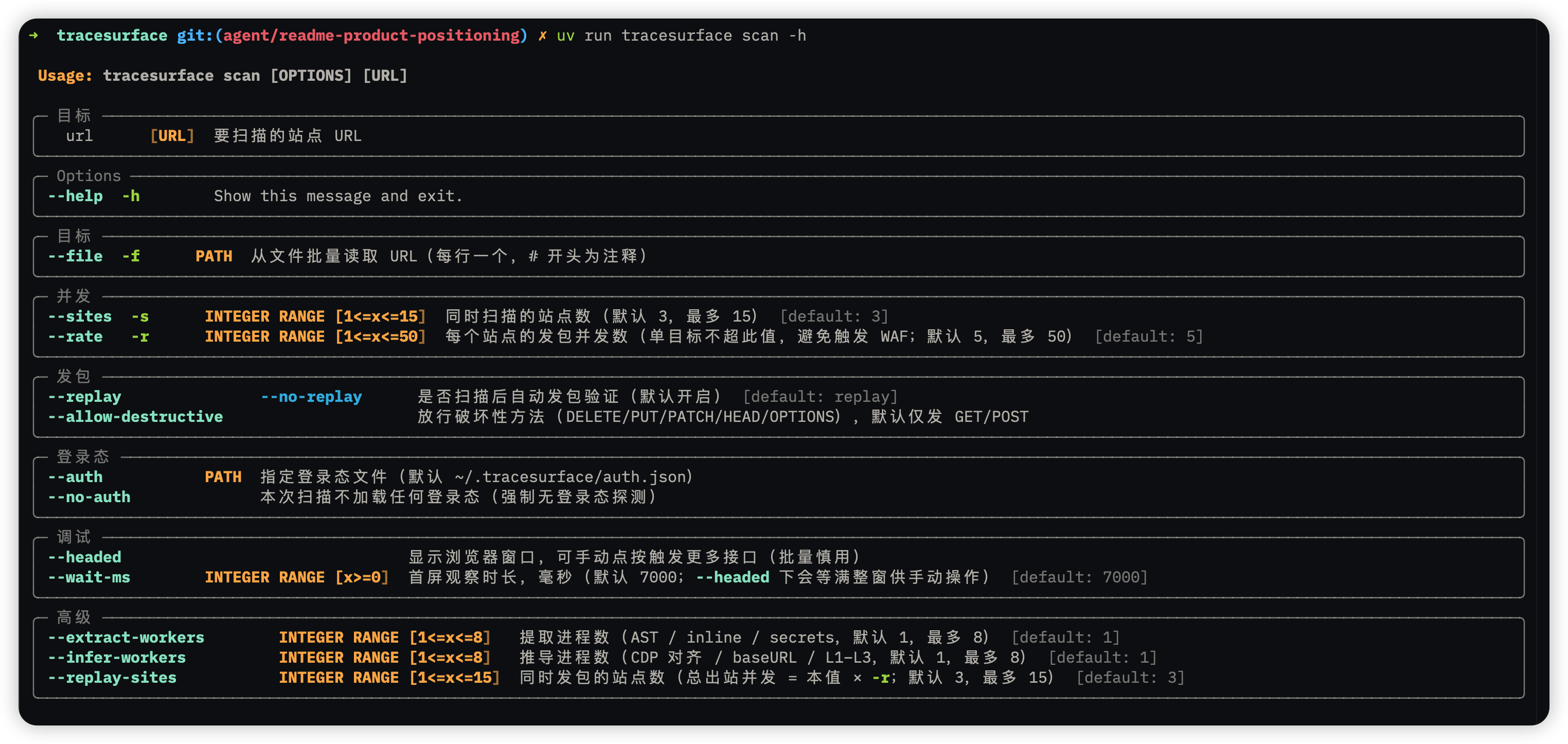
Task: Click 'INTEGER RANGE [1<=x<=15]' in the --replay-sites row
Action: point(389,678)
